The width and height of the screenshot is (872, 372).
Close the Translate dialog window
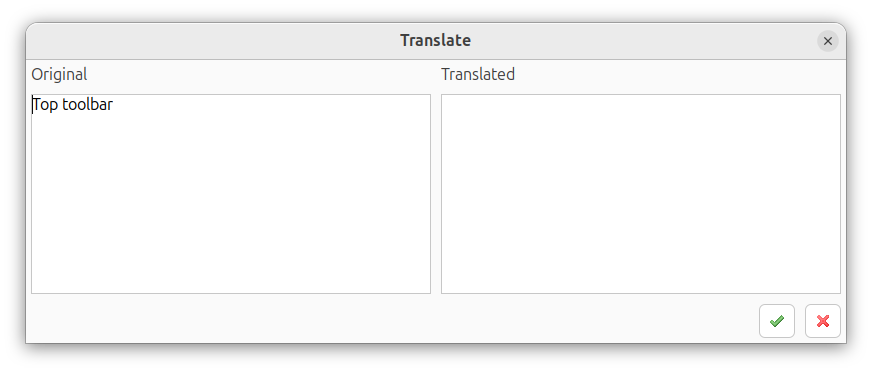click(828, 41)
